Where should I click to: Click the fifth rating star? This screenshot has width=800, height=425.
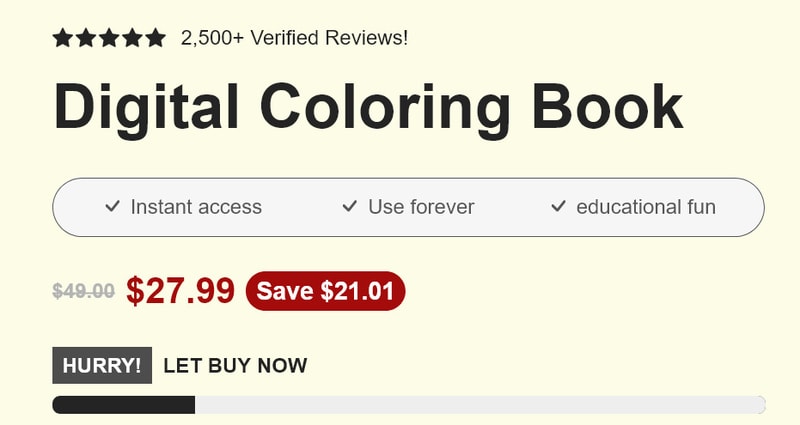156,38
